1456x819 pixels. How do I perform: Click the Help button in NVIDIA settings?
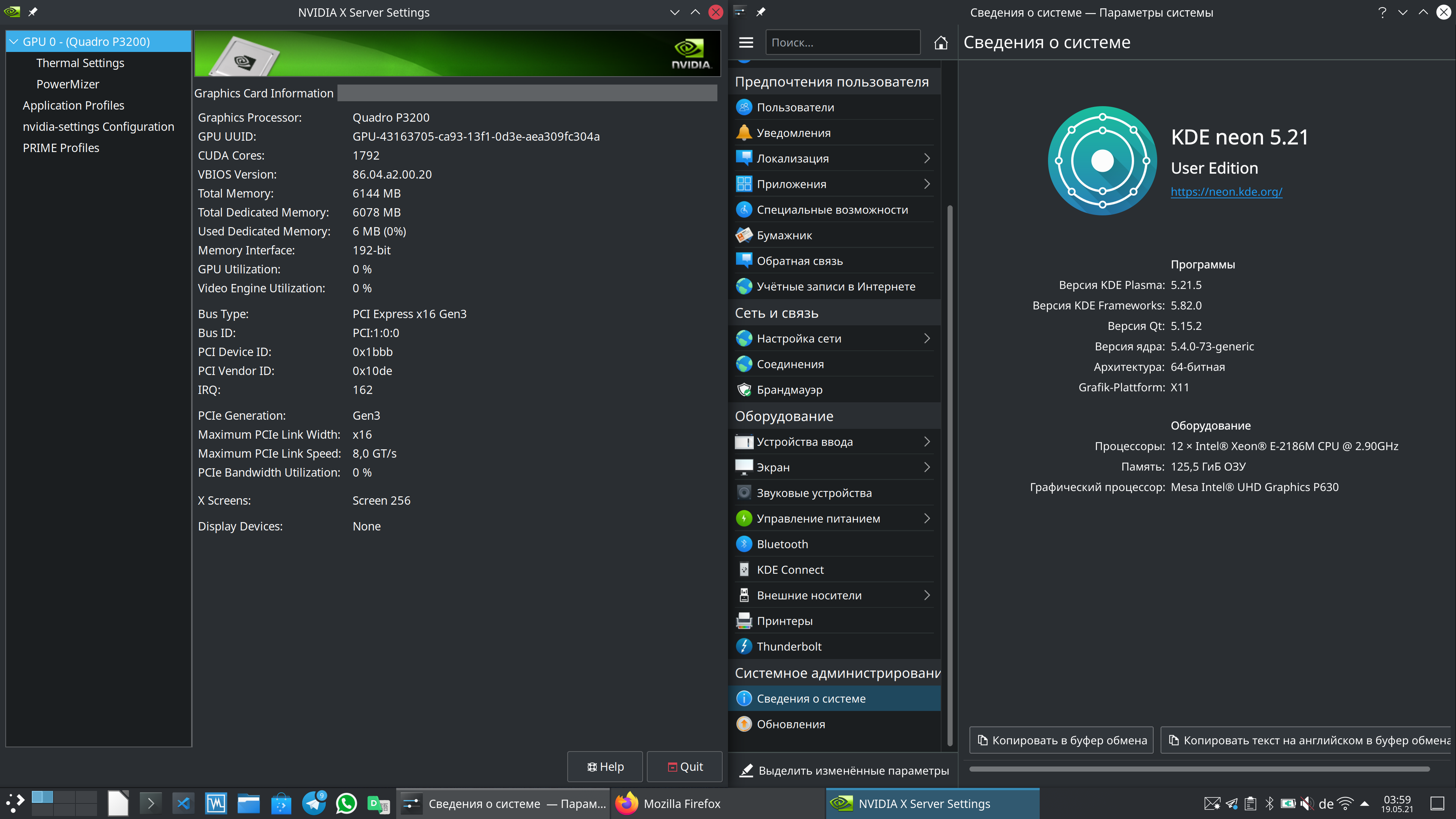[x=605, y=766]
